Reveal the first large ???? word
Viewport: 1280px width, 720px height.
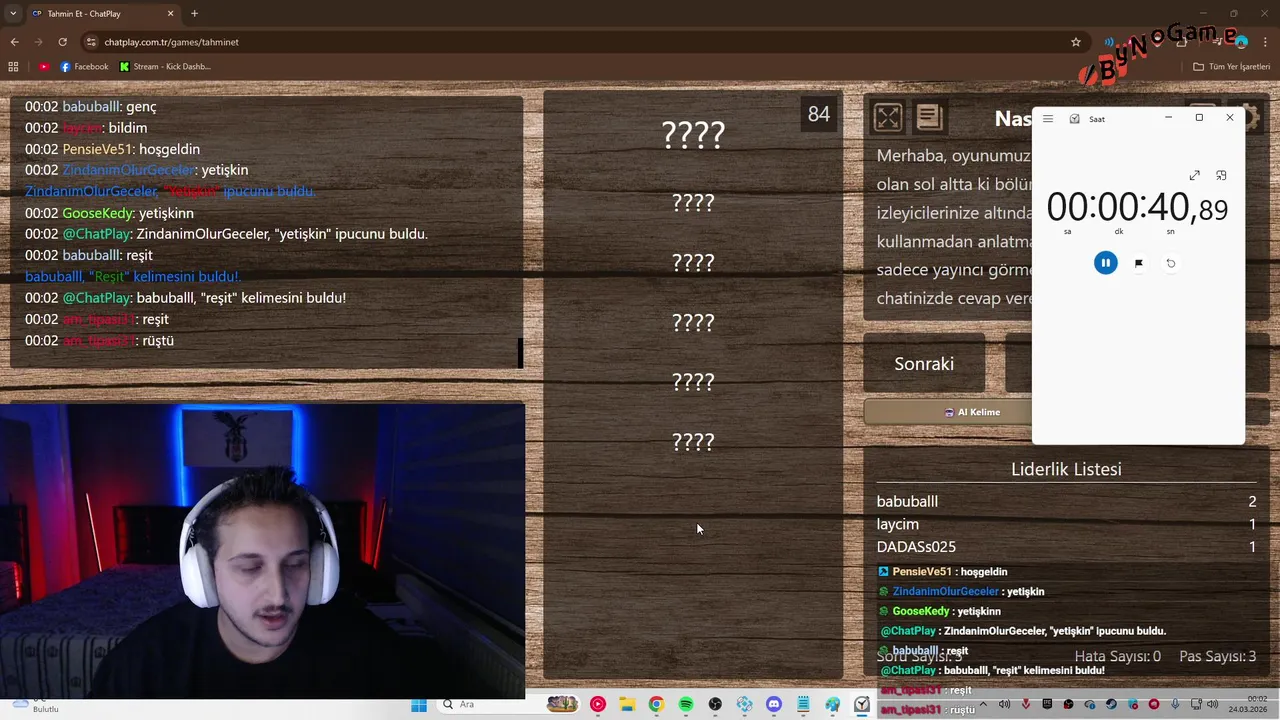pos(693,134)
